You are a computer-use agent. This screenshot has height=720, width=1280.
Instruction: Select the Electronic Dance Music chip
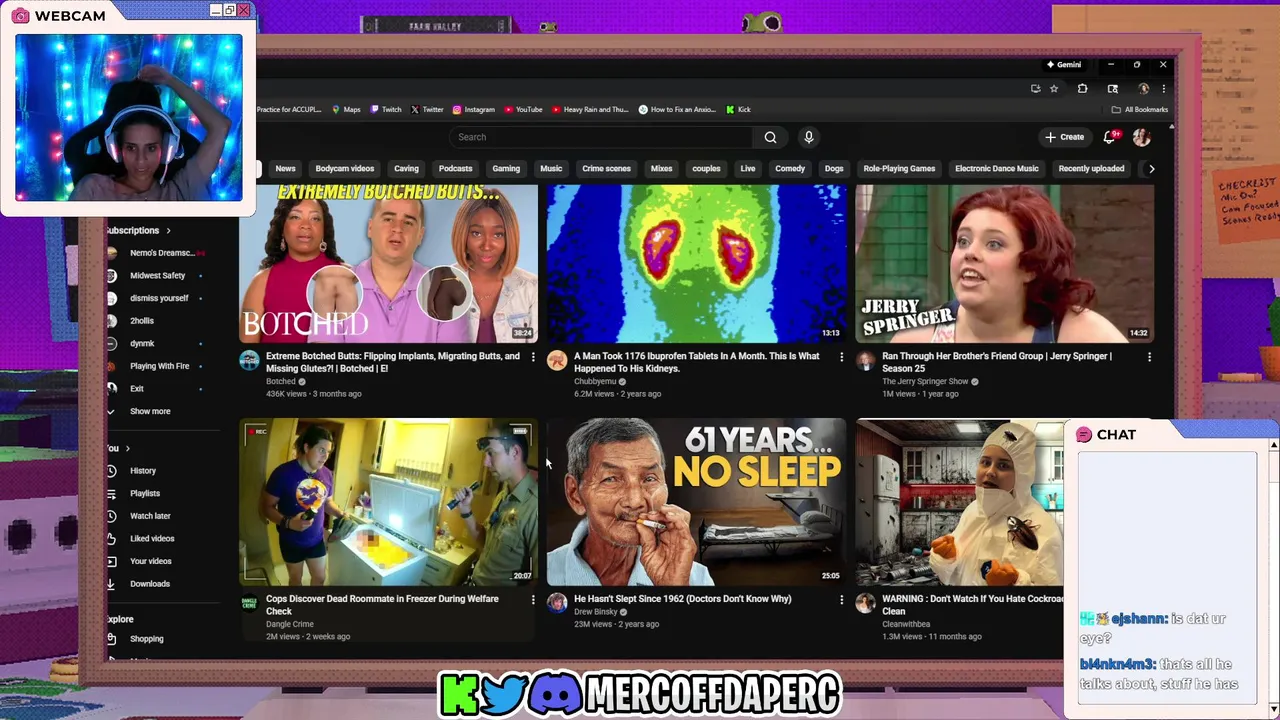coord(996,169)
